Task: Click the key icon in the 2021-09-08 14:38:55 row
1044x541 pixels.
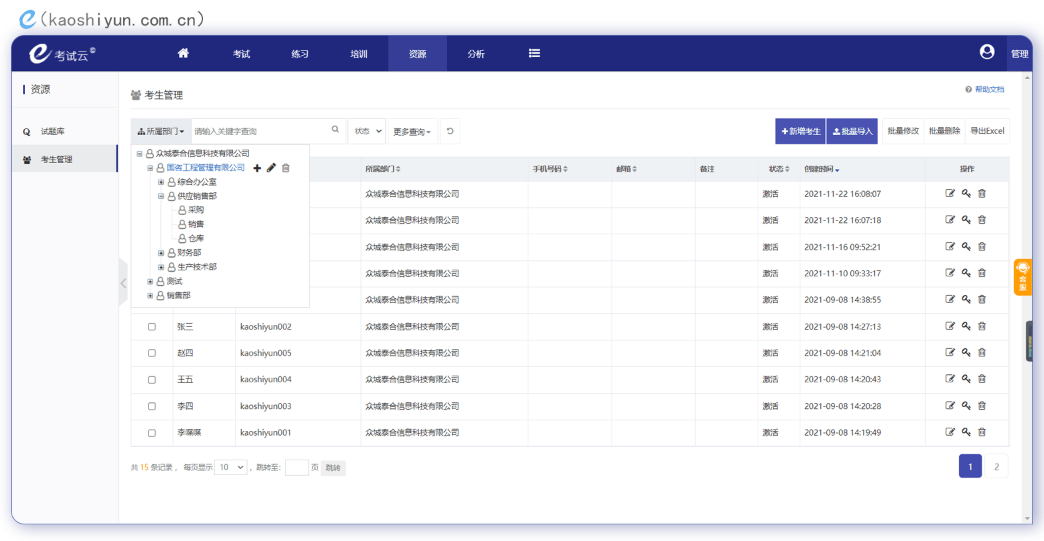Action: pyautogui.click(x=966, y=299)
